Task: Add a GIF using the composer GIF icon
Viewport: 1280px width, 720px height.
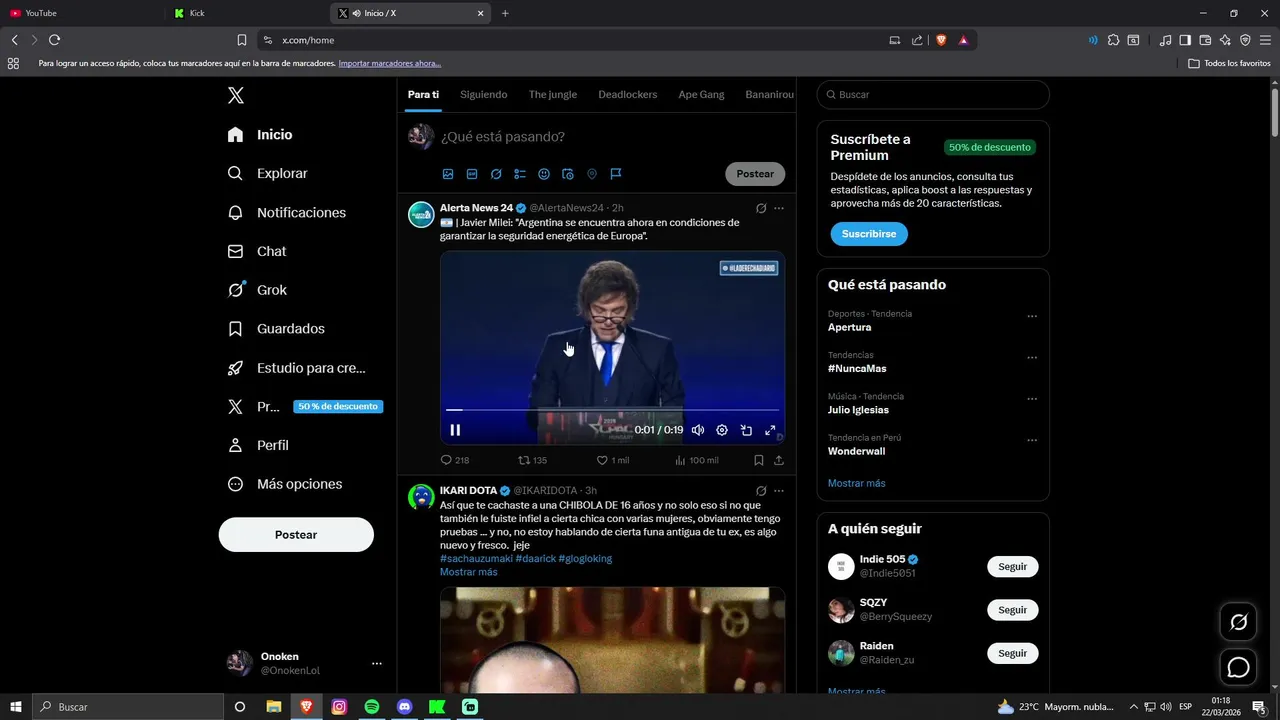Action: tap(472, 174)
